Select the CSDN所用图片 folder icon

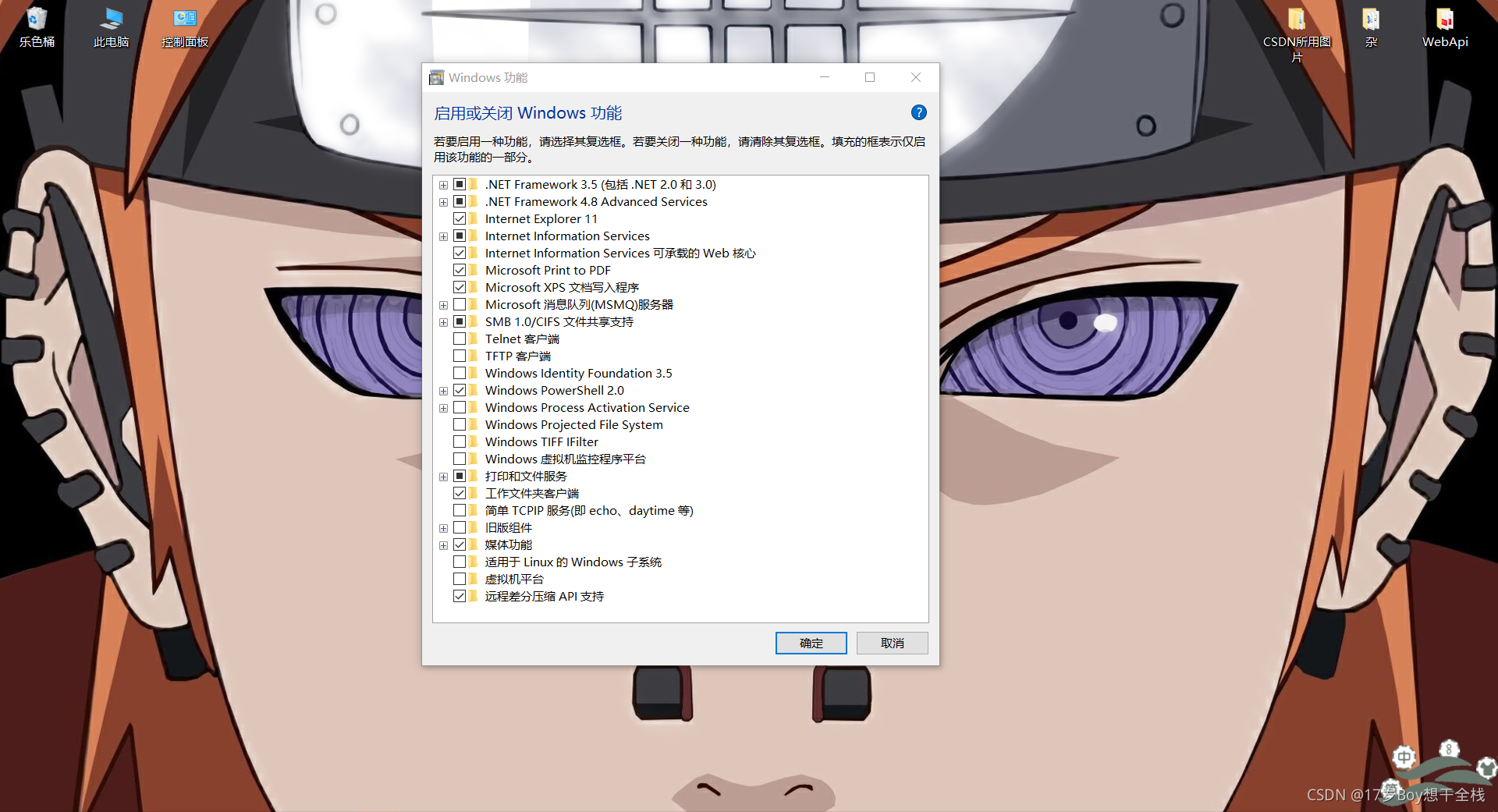click(1297, 34)
